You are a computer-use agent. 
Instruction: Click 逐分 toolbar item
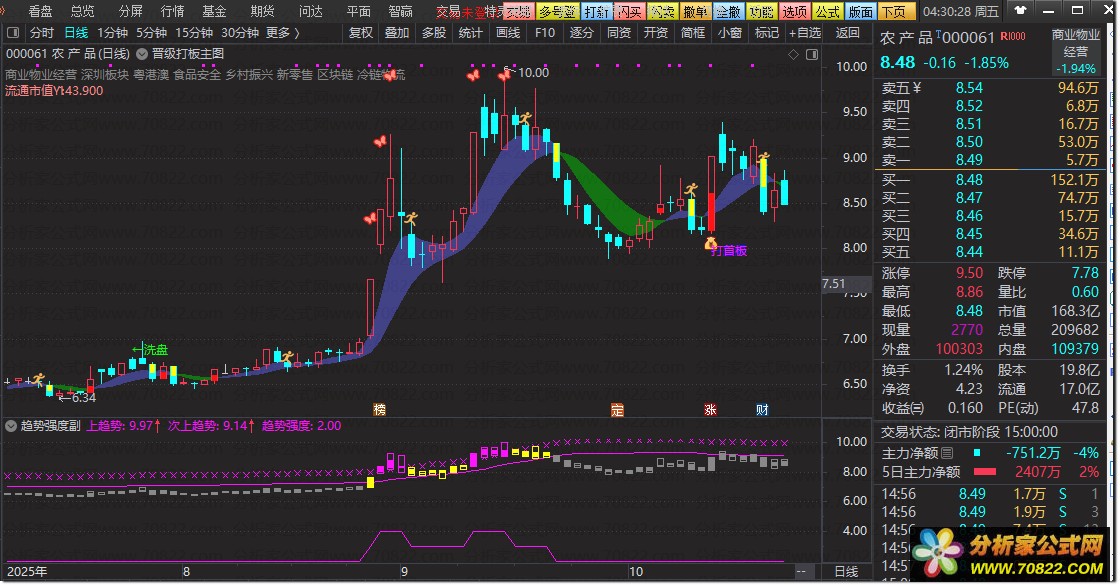click(581, 33)
